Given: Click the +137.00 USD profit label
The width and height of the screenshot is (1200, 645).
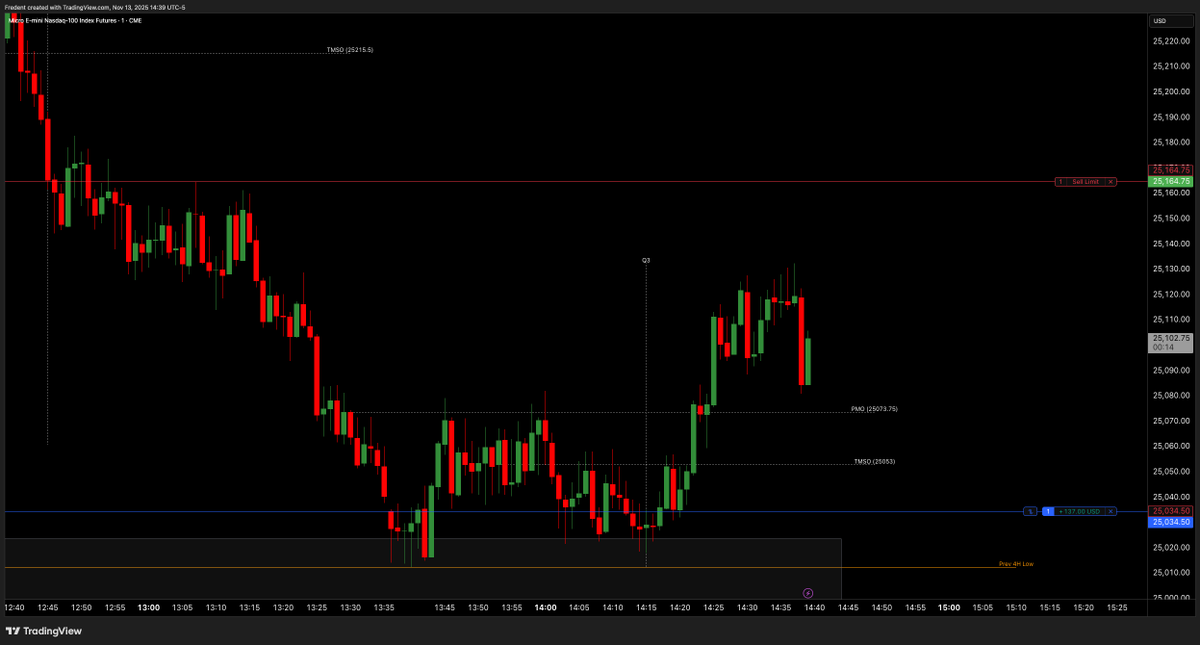Looking at the screenshot, I should [1080, 512].
